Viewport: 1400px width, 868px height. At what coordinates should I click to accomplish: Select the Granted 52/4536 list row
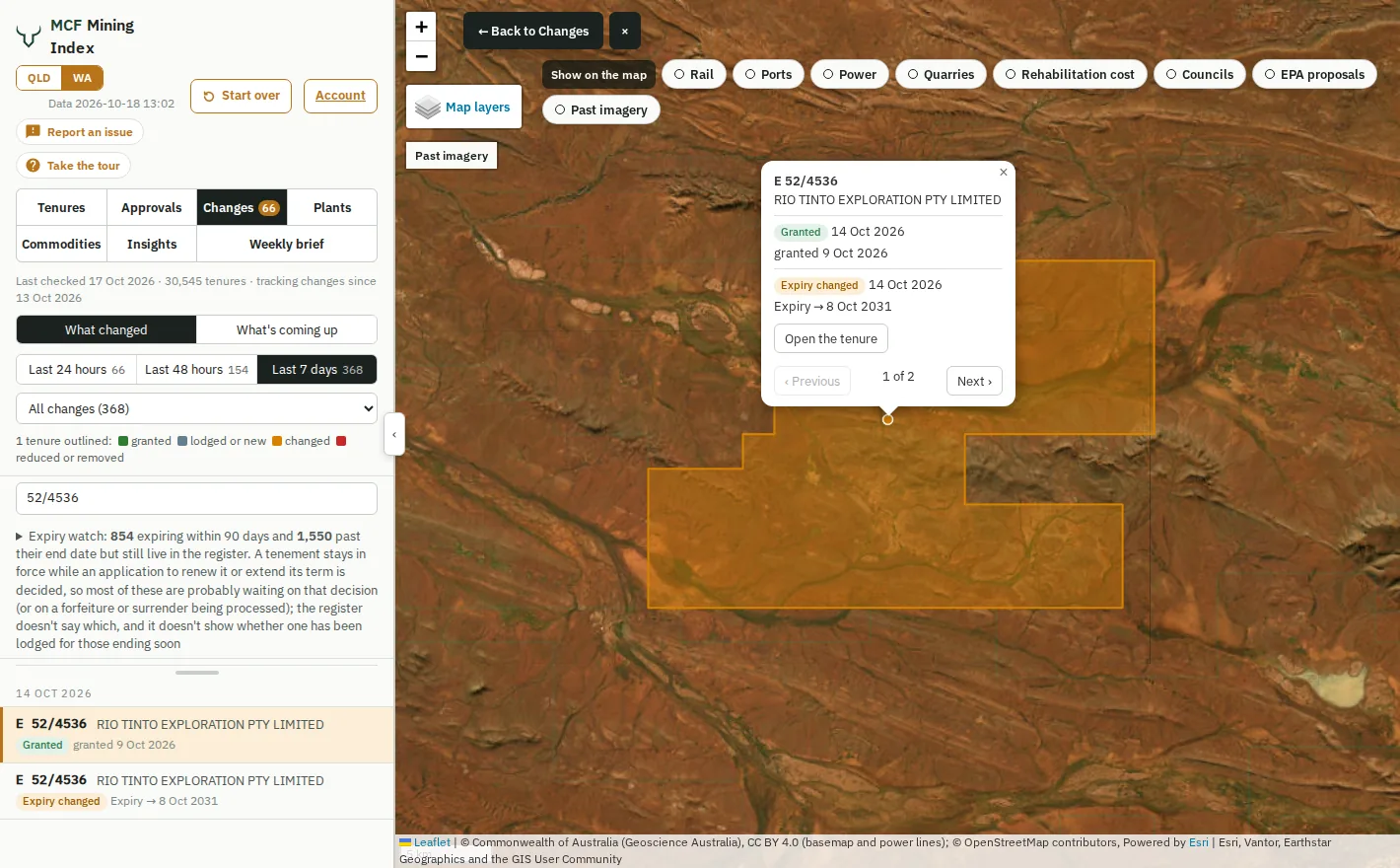[197, 735]
